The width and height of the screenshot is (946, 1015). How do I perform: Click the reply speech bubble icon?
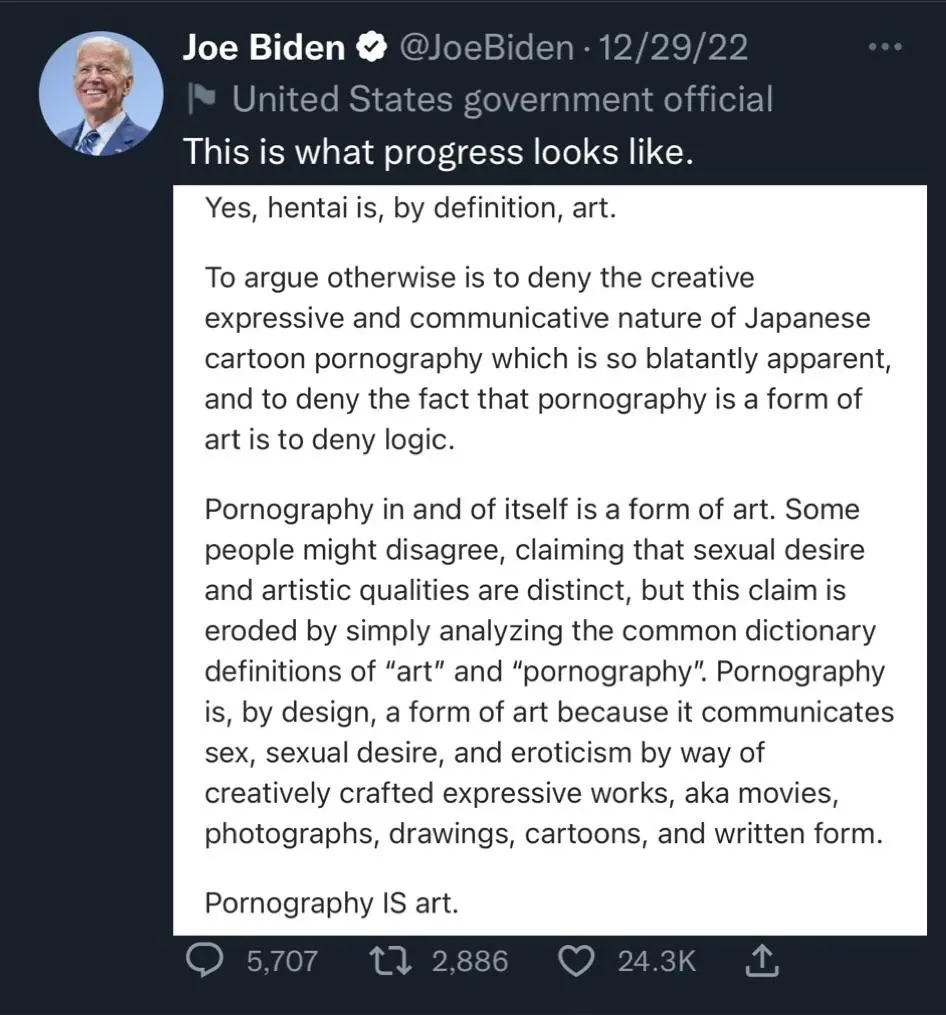206,962
